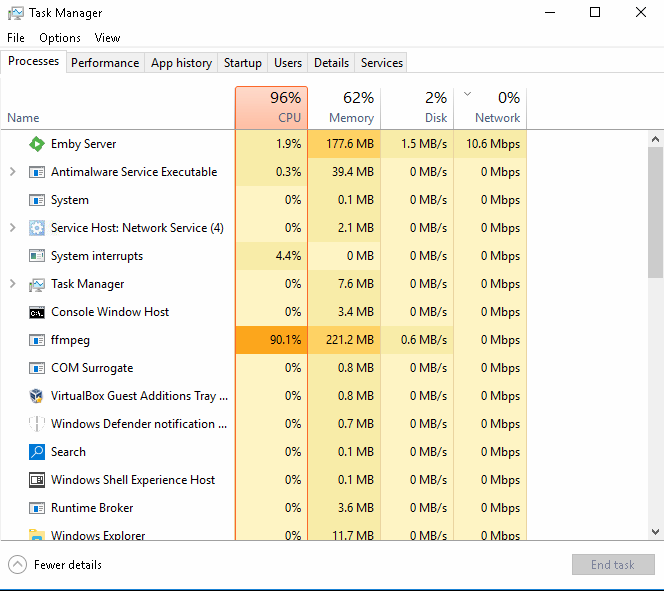Click the Windows Explorer folder icon

pos(37,535)
